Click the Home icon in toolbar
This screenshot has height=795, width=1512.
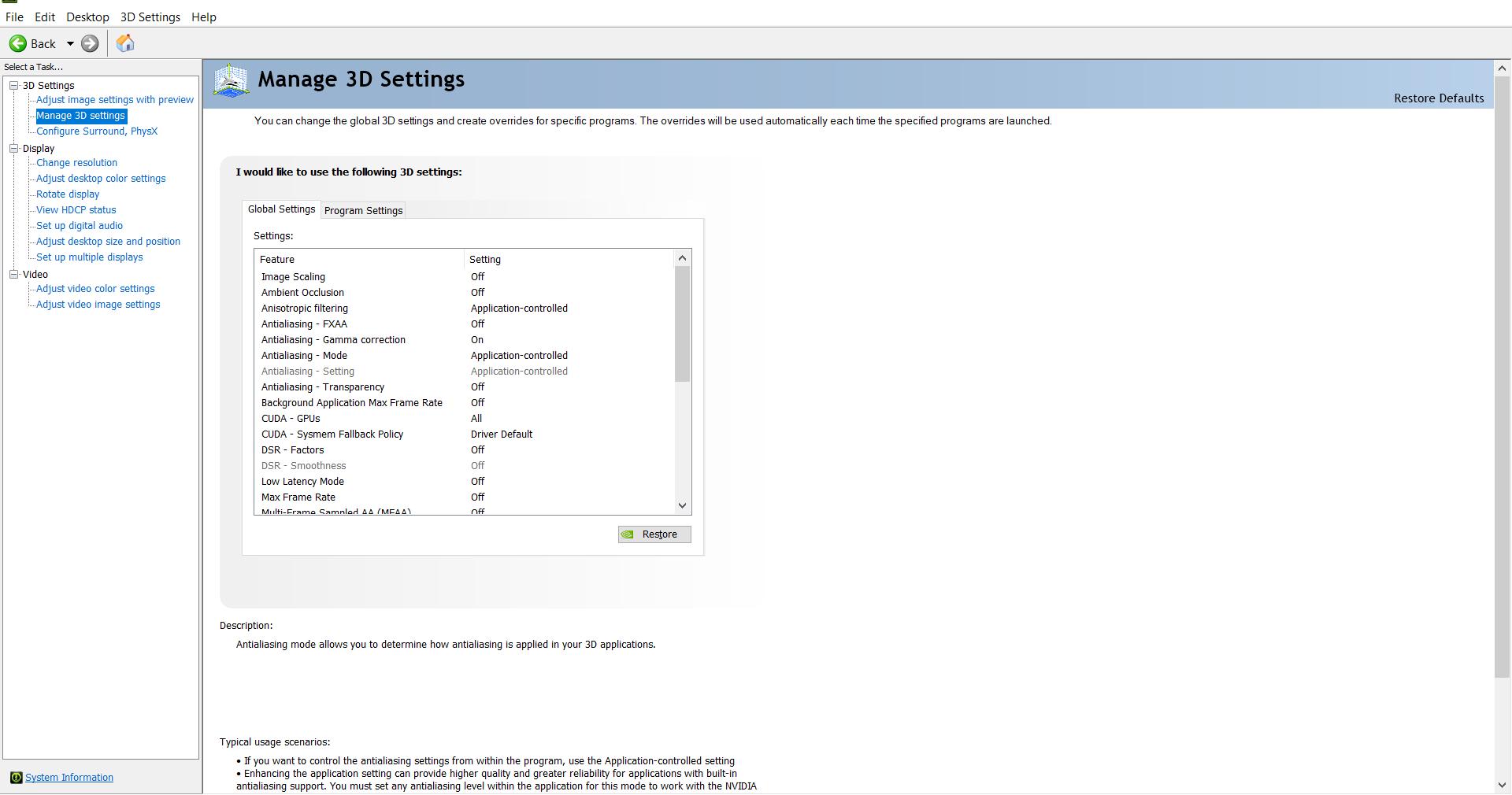click(125, 43)
